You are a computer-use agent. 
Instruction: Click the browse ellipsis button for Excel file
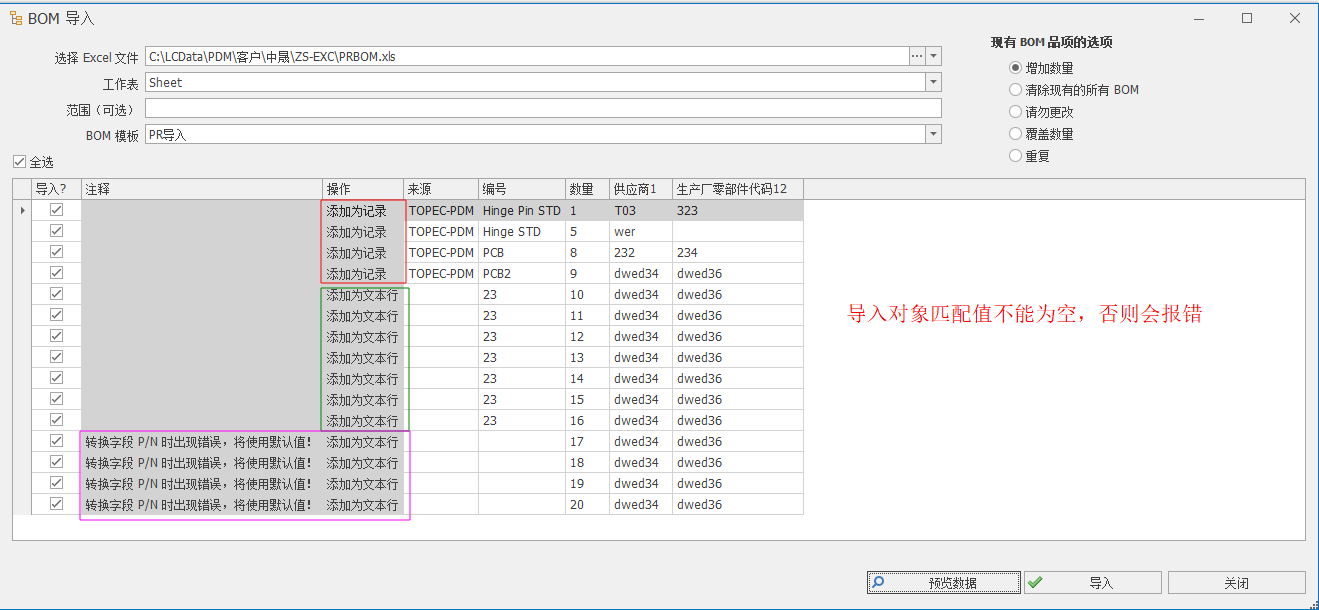[917, 57]
